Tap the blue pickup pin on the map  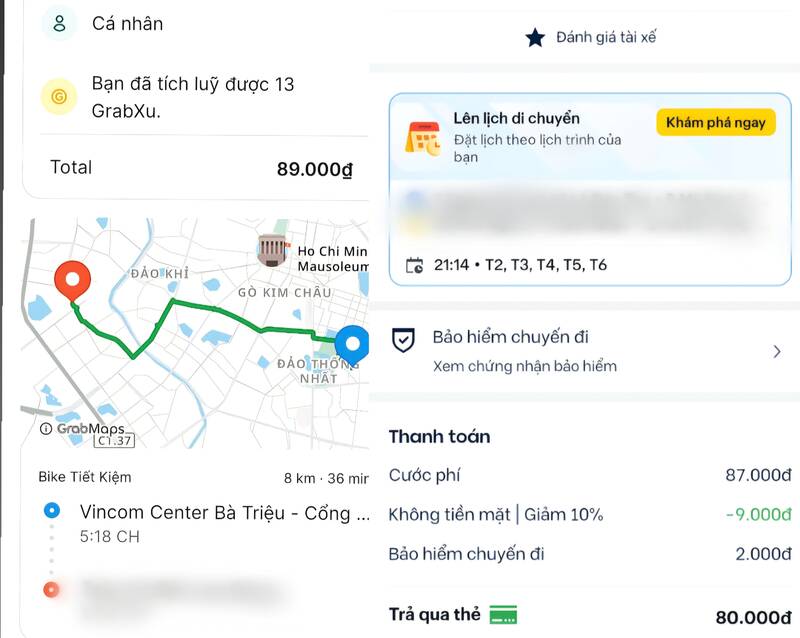352,346
